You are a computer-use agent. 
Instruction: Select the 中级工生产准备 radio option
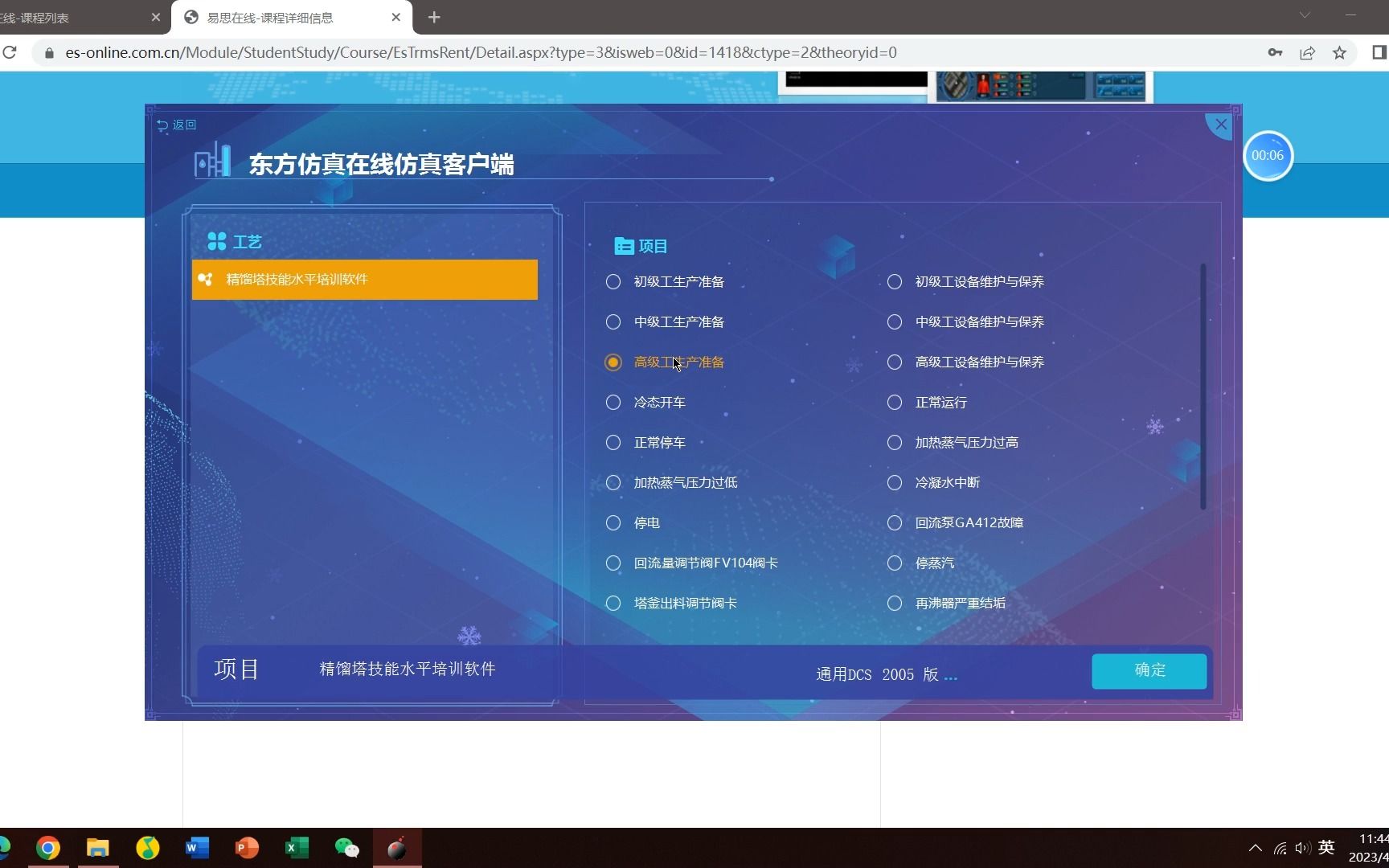pos(613,322)
